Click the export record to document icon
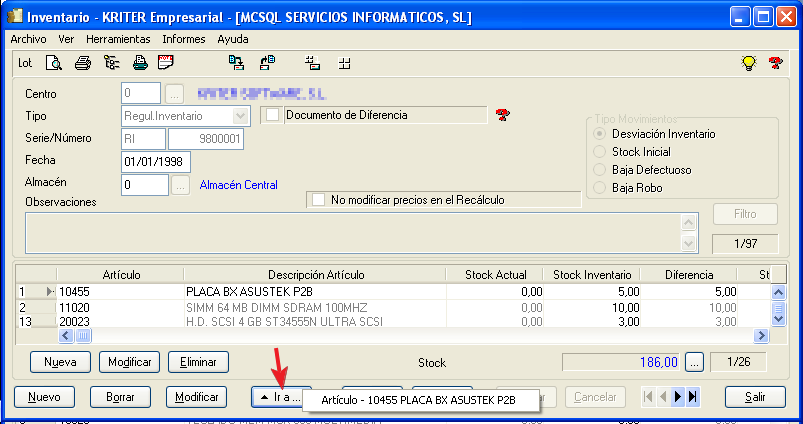This screenshot has width=803, height=424. [267, 63]
